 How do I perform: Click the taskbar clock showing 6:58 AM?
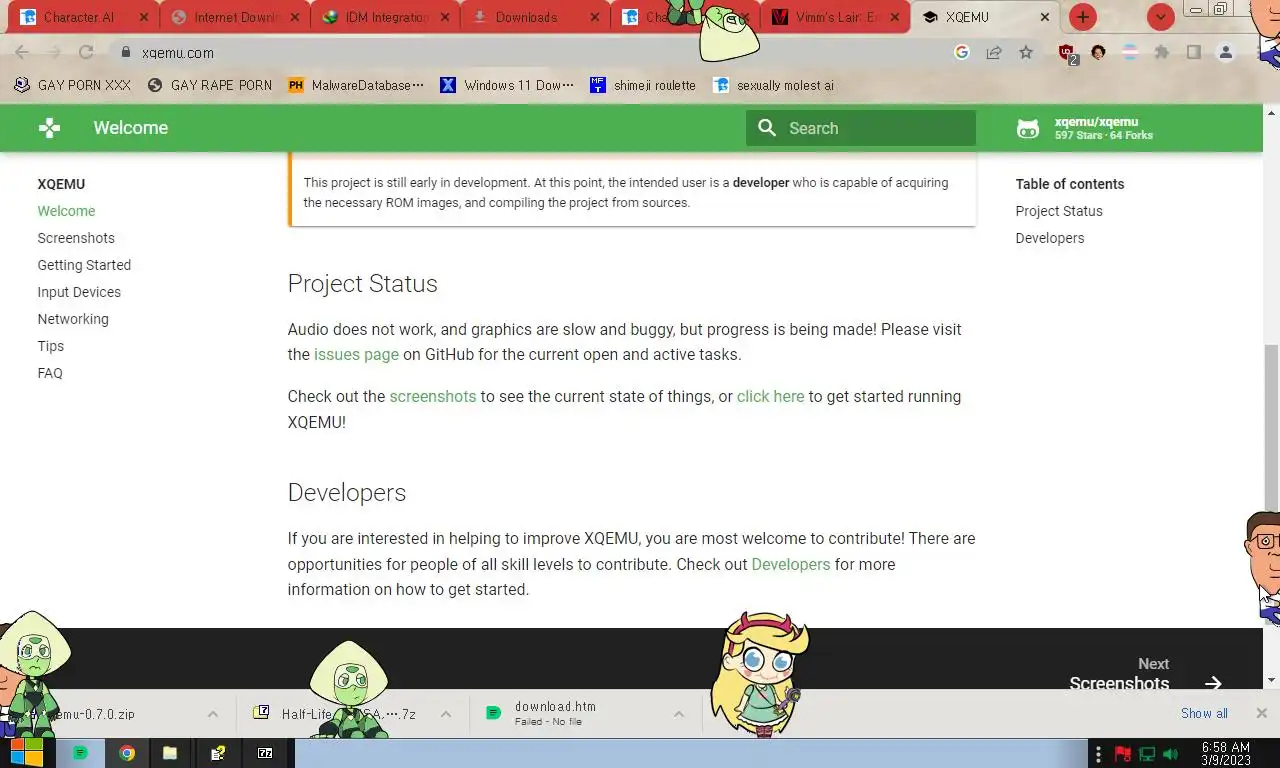pyautogui.click(x=1226, y=753)
